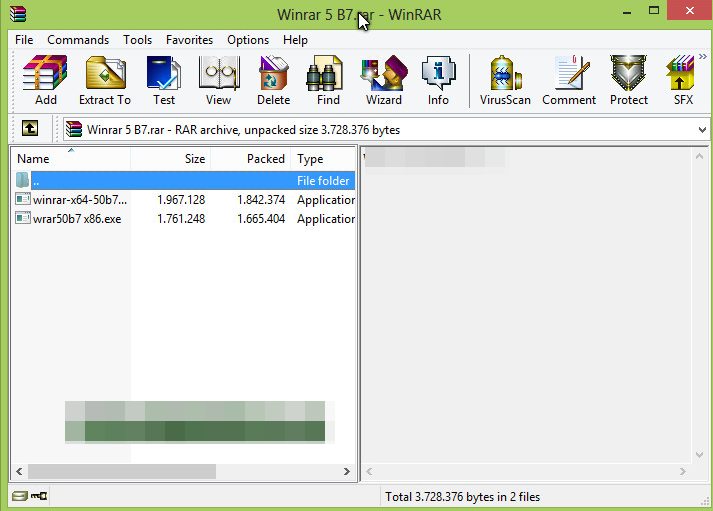Open the Commands menu

pos(78,40)
